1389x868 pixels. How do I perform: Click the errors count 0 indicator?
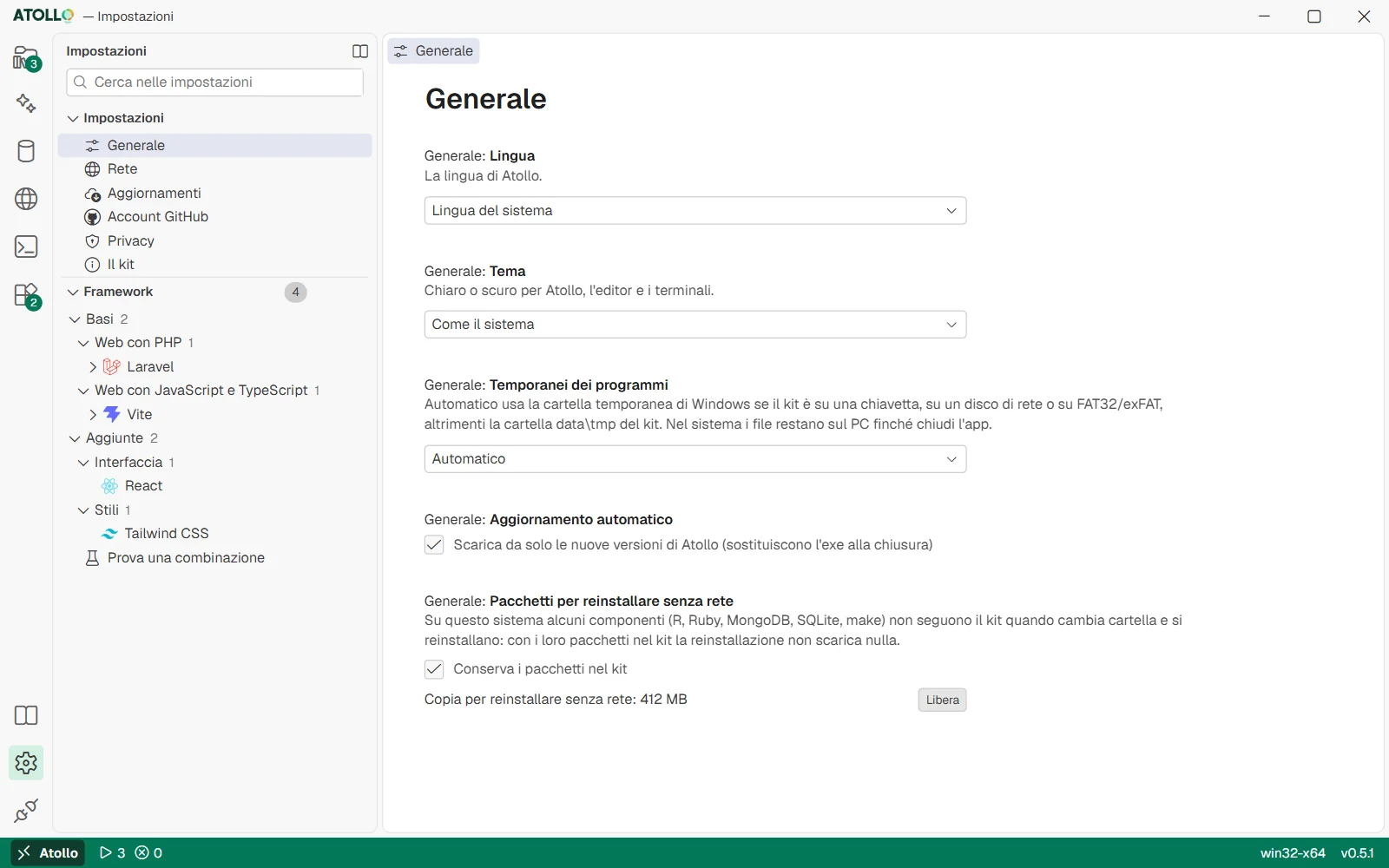pyautogui.click(x=148, y=853)
